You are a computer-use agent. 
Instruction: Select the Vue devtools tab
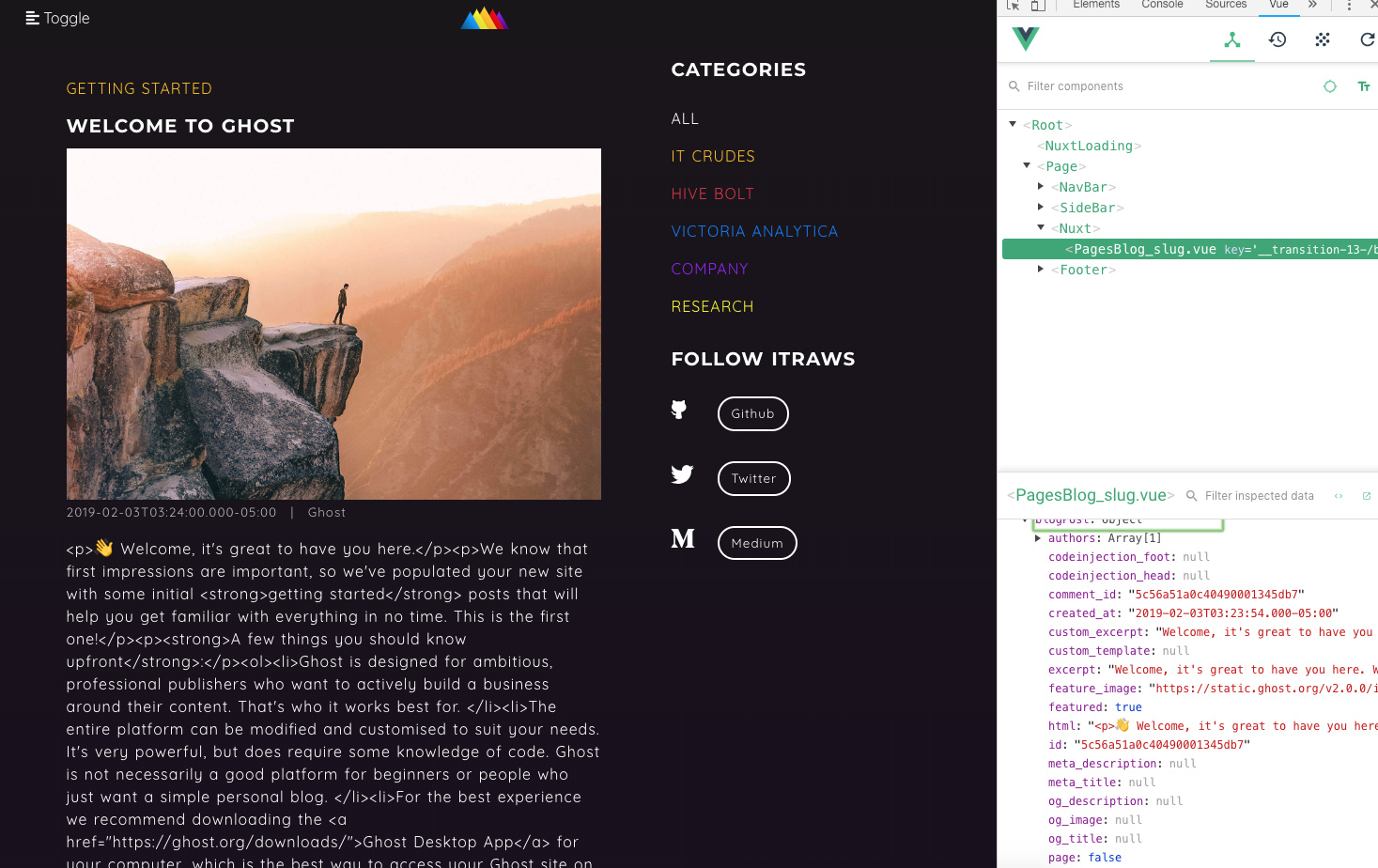(x=1278, y=5)
